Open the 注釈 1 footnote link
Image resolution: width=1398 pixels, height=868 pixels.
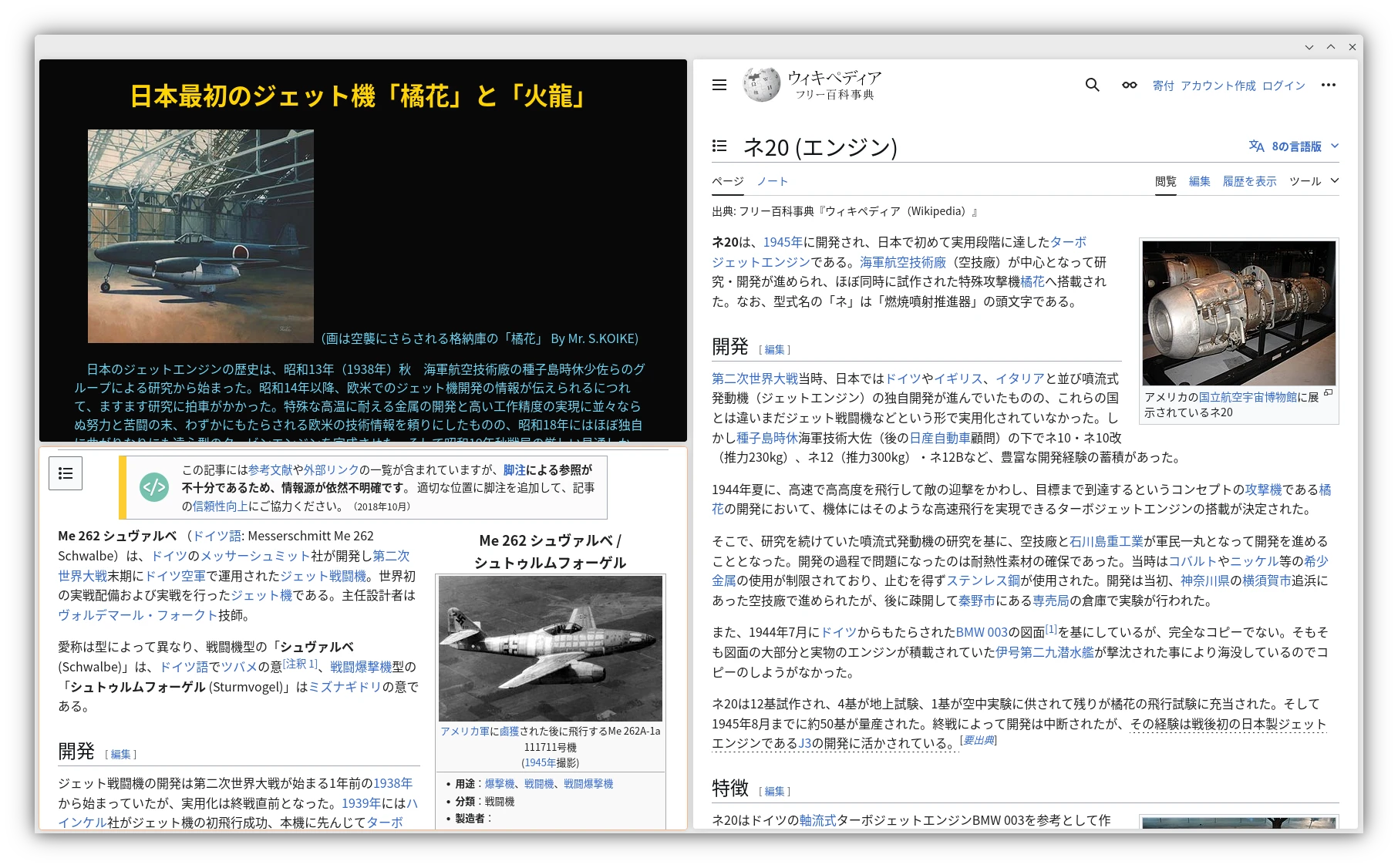pos(300,664)
